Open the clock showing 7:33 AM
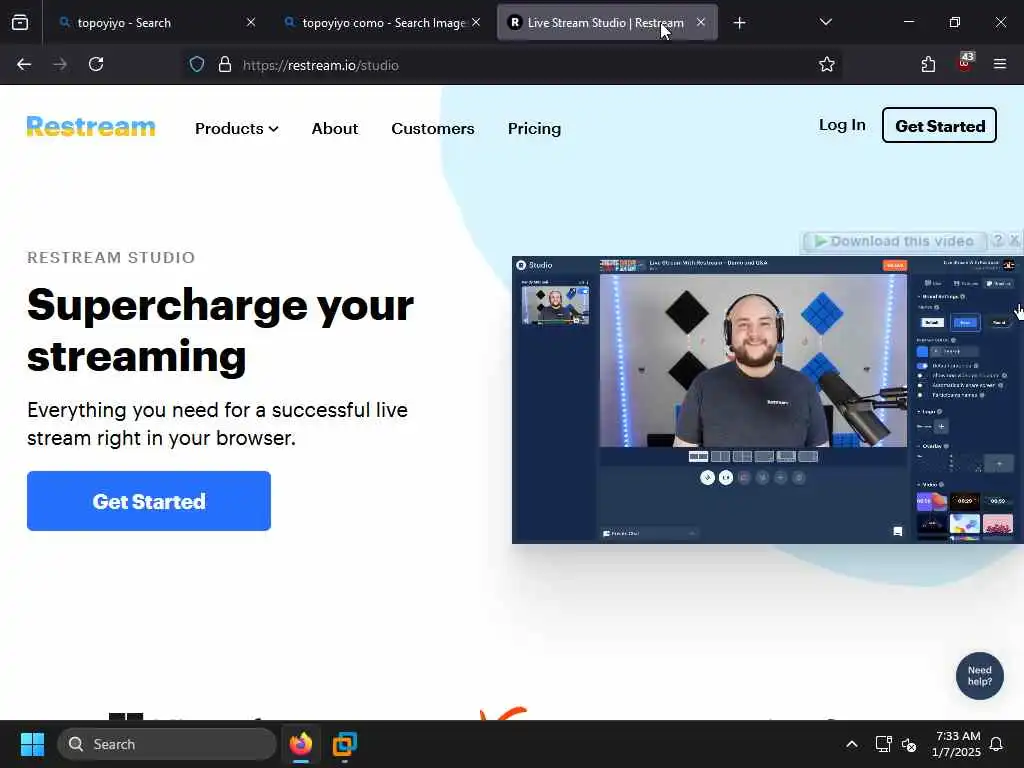Viewport: 1024px width, 768px height. click(x=957, y=744)
